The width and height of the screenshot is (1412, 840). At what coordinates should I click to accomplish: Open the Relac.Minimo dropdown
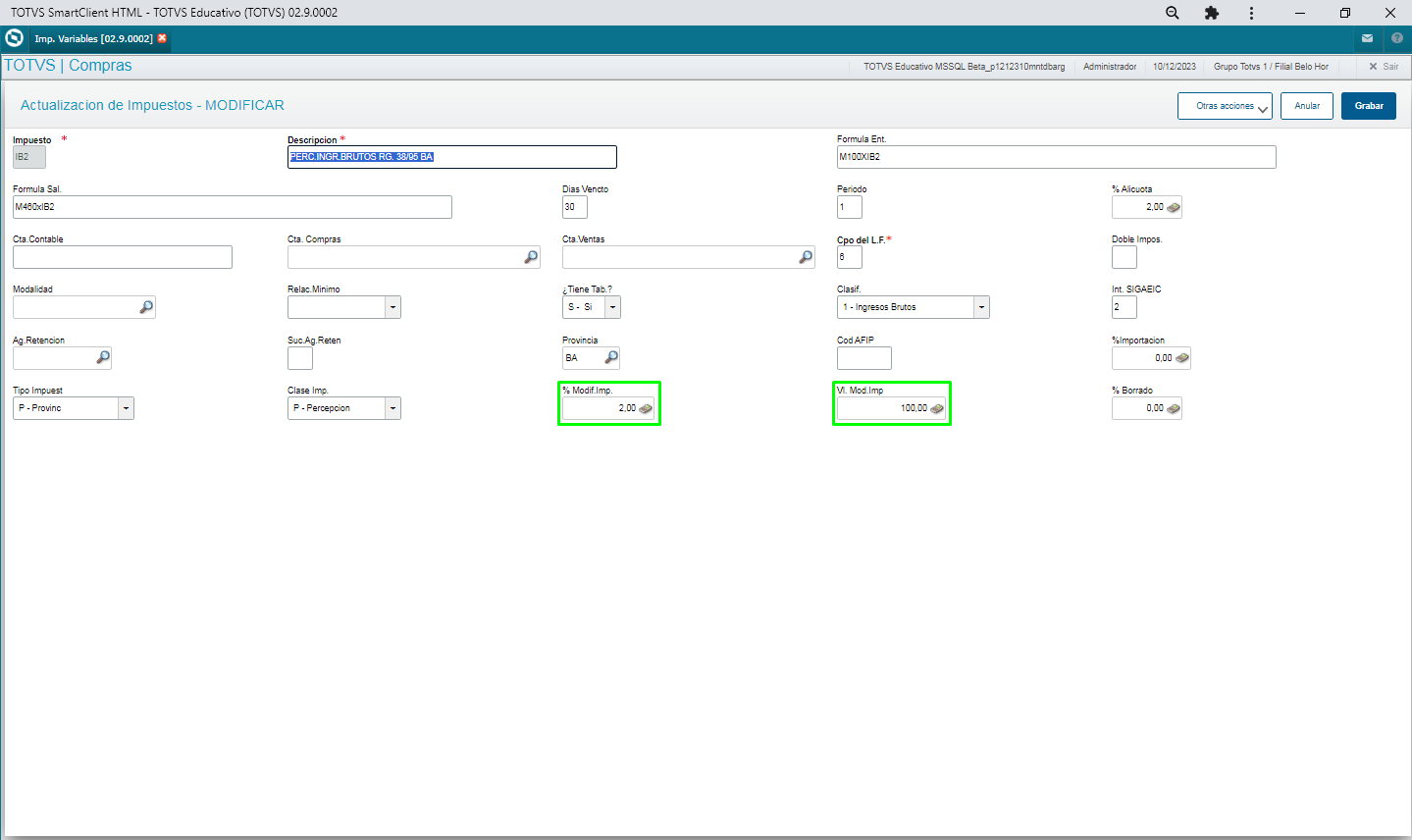pos(392,307)
